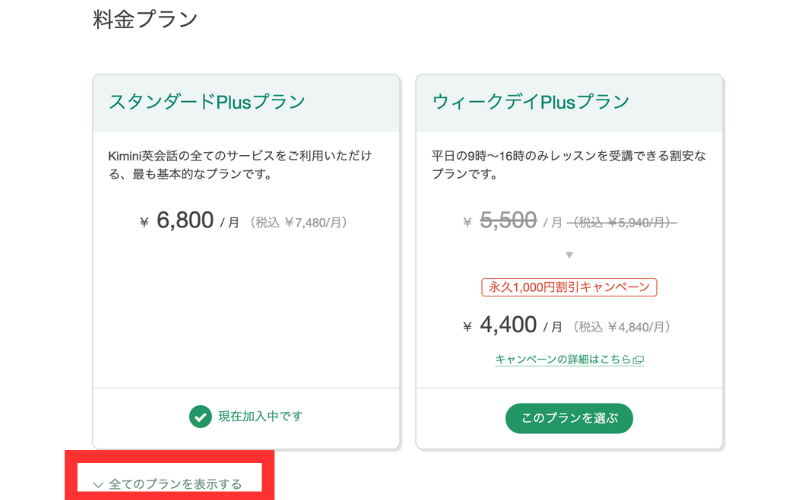Click the 現在加入中です status text
Image resolution: width=800 pixels, height=500 pixels.
coord(261,416)
